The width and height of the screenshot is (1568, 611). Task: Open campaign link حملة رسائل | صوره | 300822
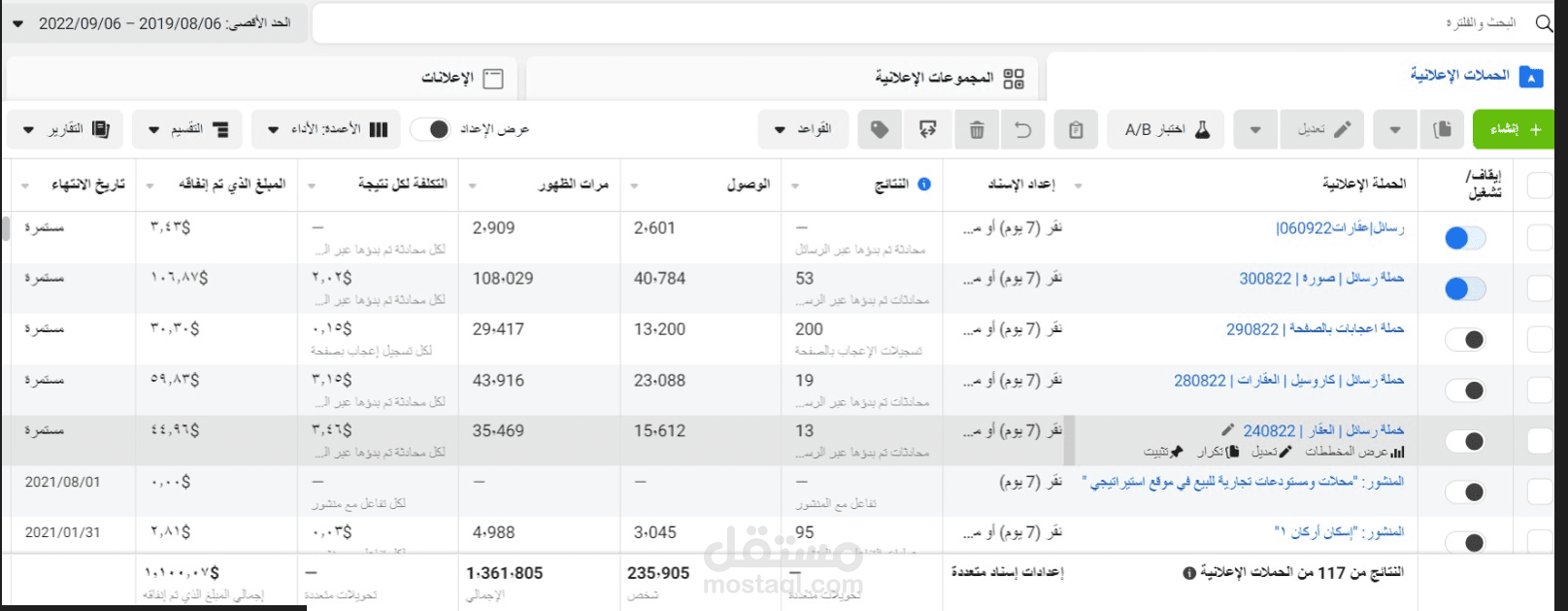(x=1321, y=279)
